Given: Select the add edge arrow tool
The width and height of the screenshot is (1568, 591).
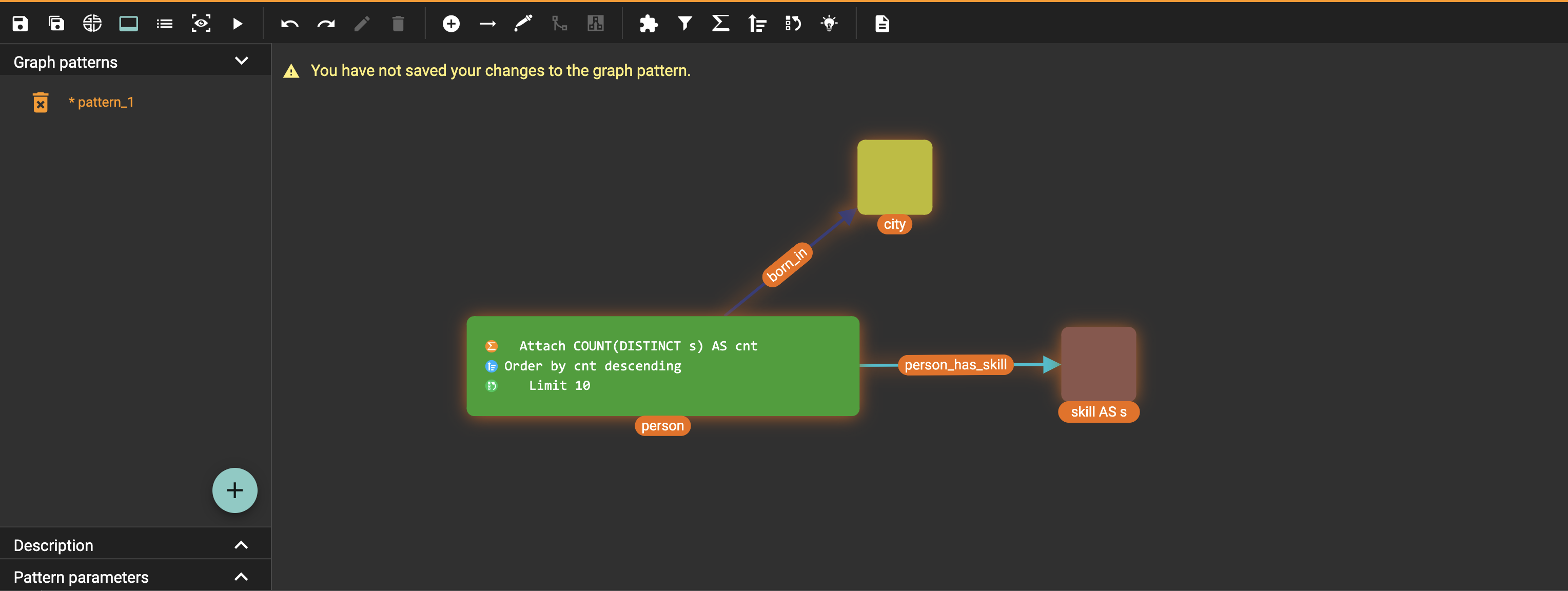Looking at the screenshot, I should tap(487, 24).
